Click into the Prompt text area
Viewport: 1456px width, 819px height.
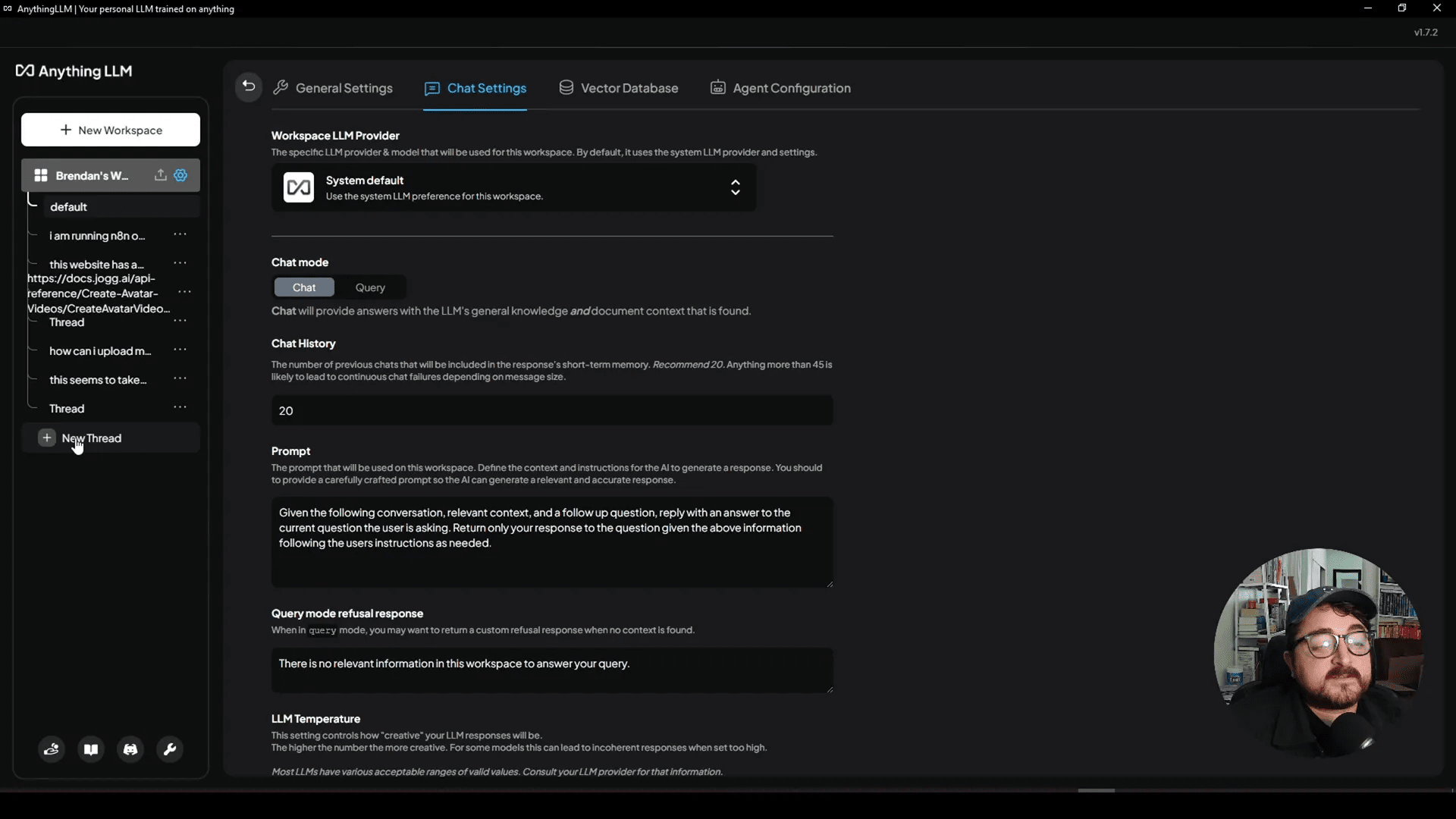tap(552, 541)
